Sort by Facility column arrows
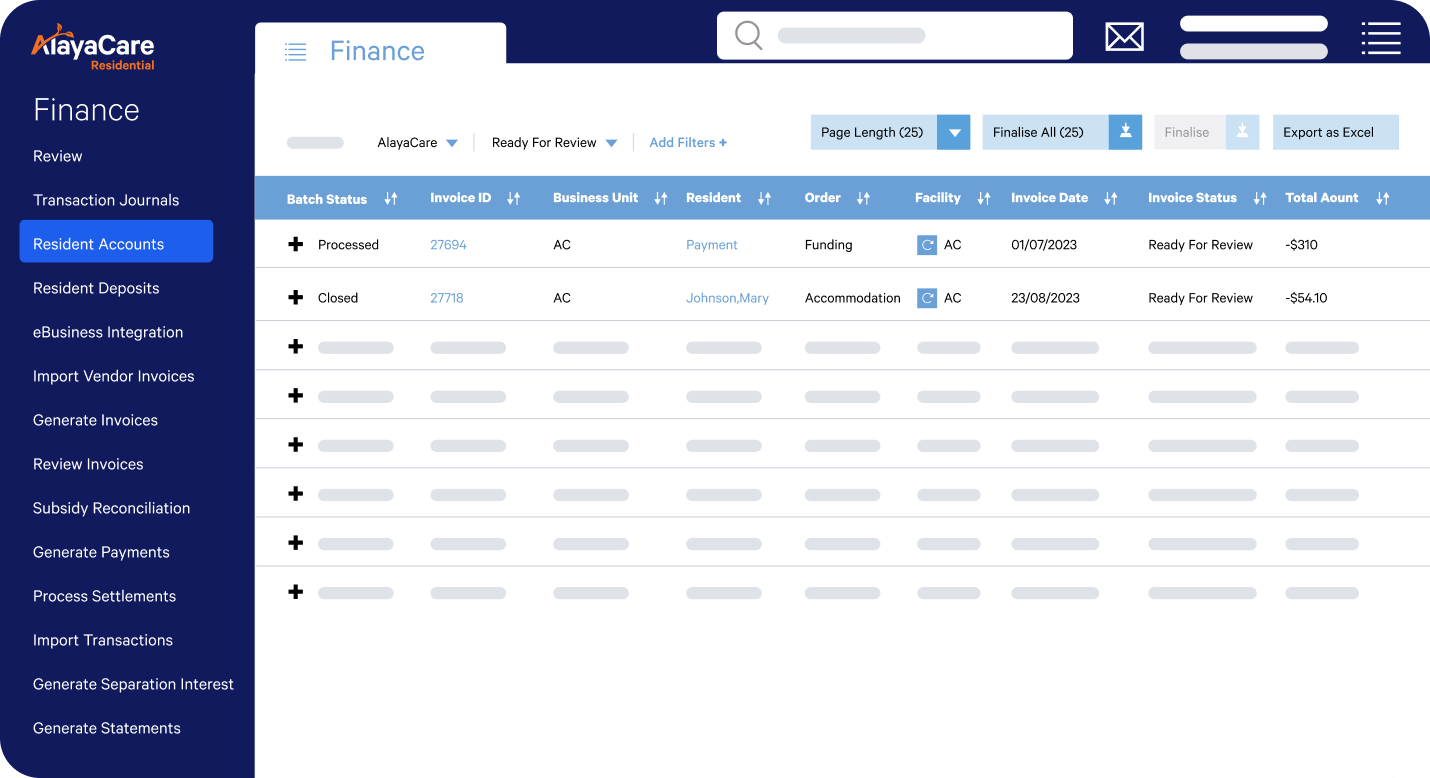The height and width of the screenshot is (778, 1430). point(983,199)
